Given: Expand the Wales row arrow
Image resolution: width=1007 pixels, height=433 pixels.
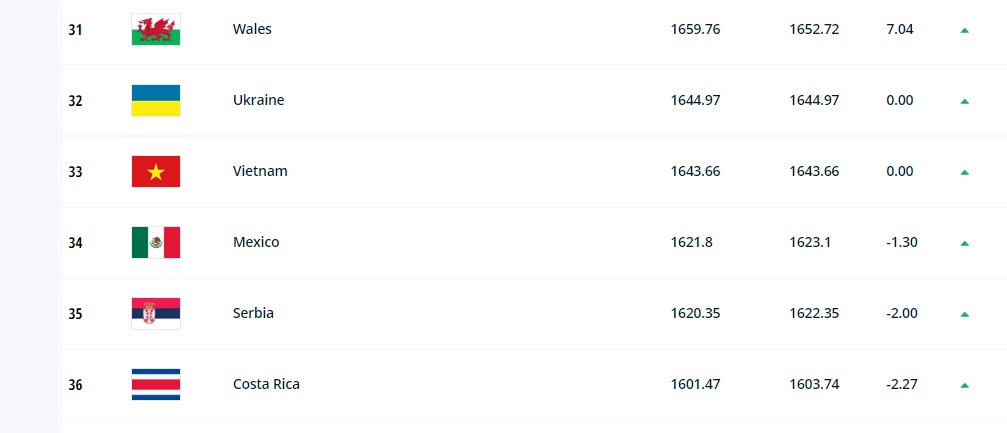Looking at the screenshot, I should 964,30.
